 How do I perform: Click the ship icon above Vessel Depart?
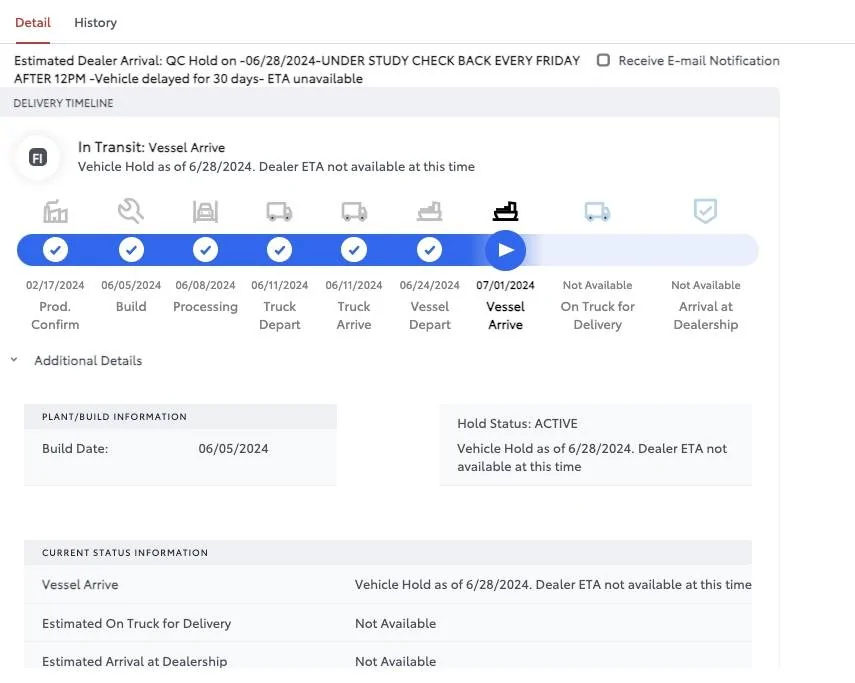pos(430,211)
